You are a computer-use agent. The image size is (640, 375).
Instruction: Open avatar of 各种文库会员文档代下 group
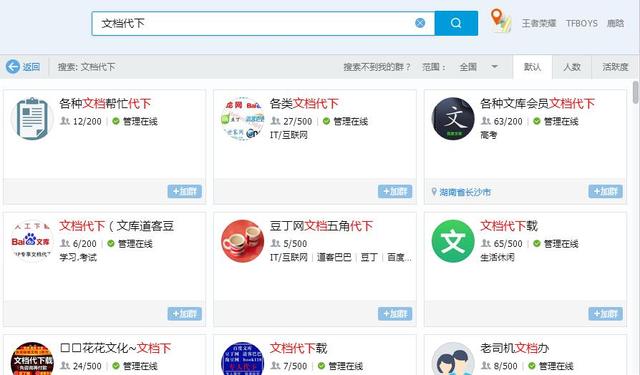(x=453, y=118)
